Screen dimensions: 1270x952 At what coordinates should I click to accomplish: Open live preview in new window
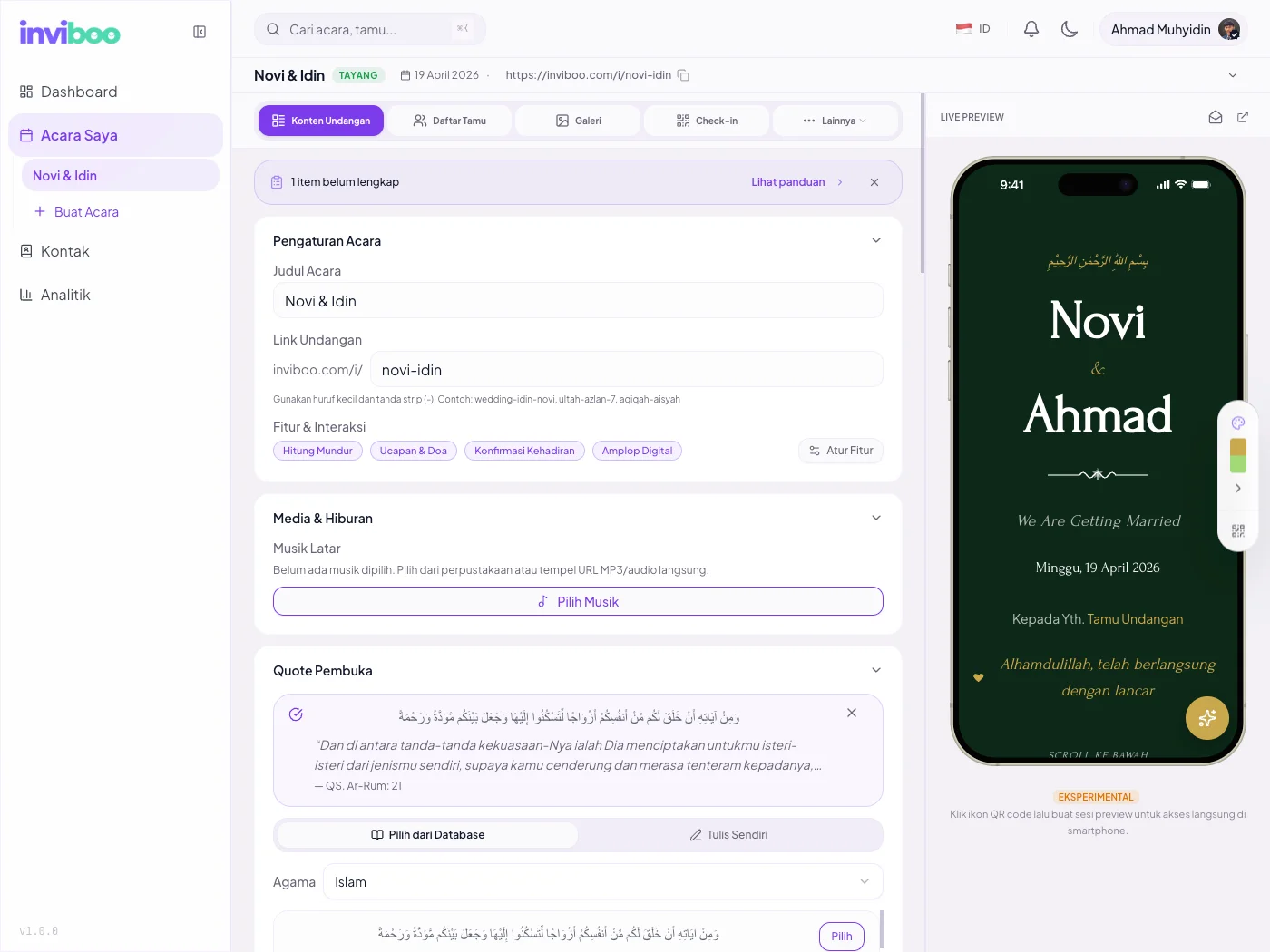pos(1243,117)
